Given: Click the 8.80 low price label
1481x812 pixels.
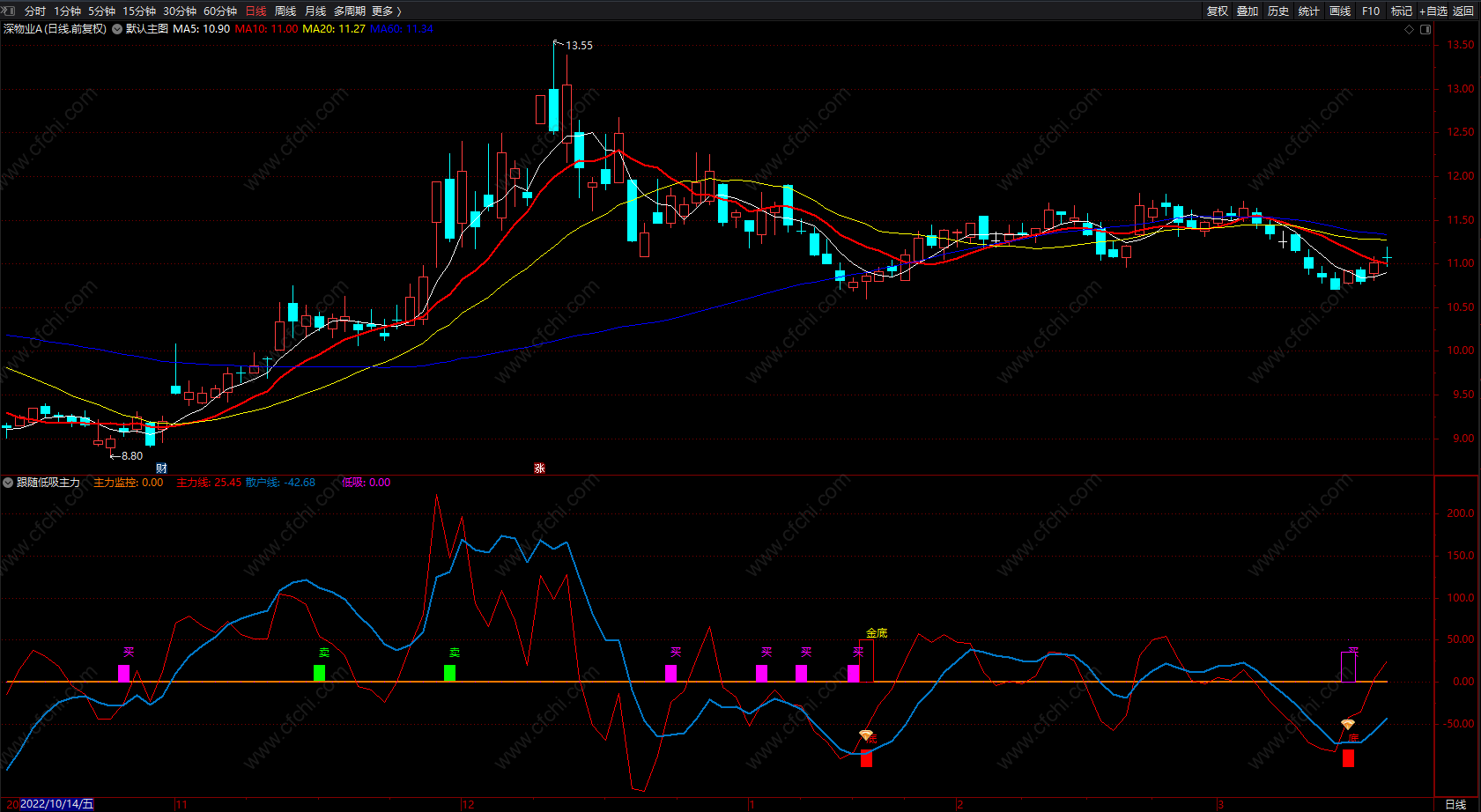Looking at the screenshot, I should (132, 456).
